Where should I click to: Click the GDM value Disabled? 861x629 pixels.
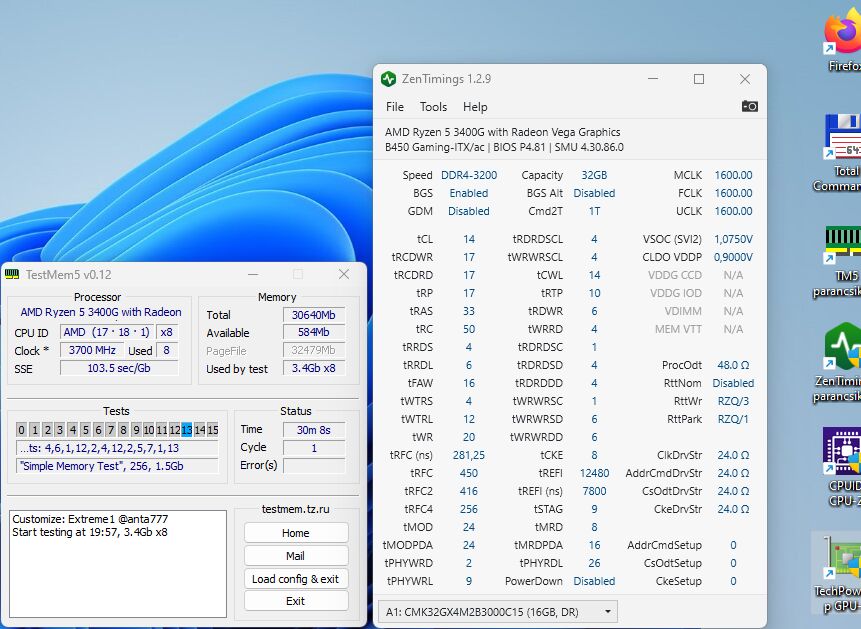469,211
